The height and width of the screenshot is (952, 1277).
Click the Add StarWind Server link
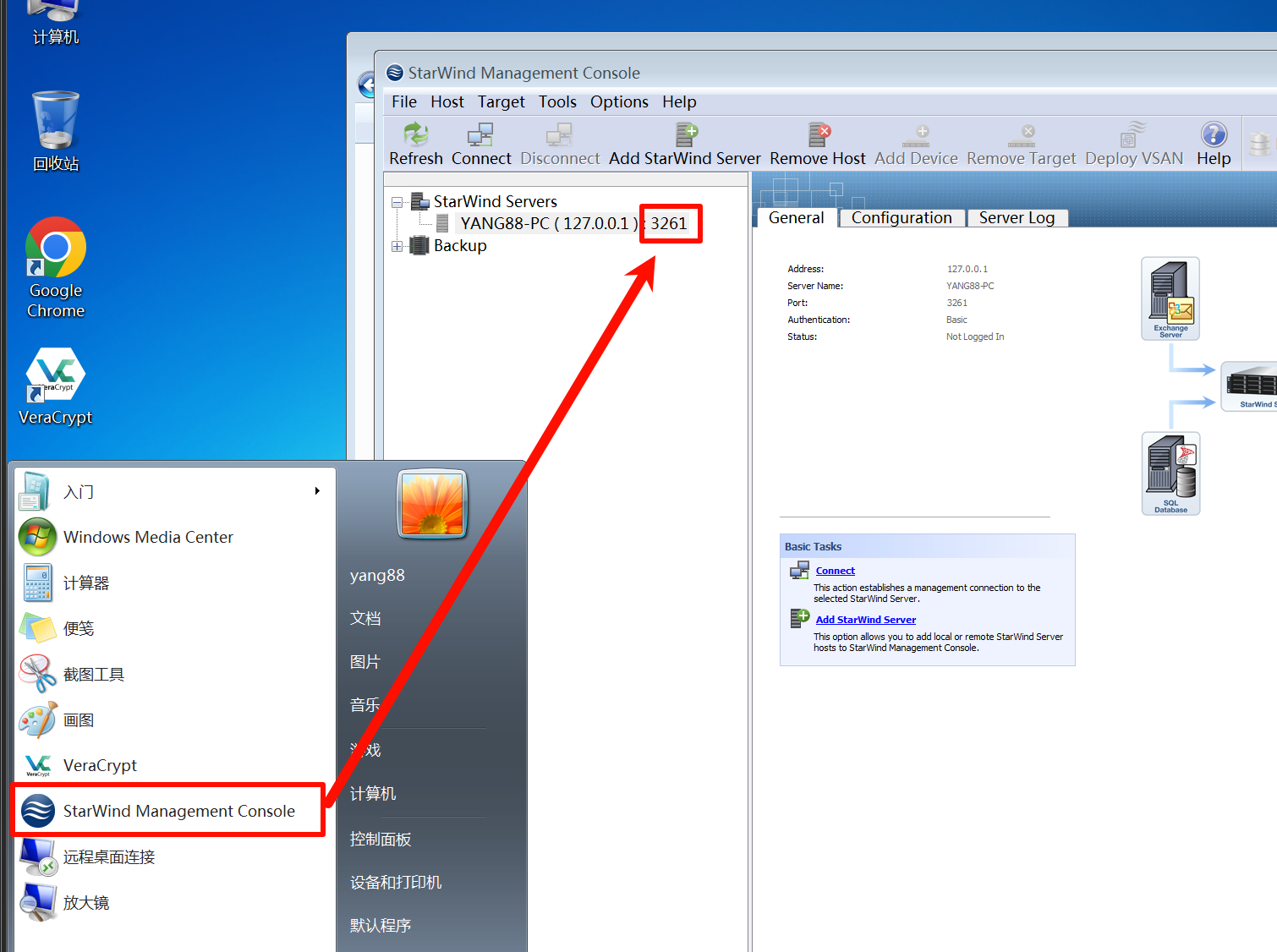(866, 620)
